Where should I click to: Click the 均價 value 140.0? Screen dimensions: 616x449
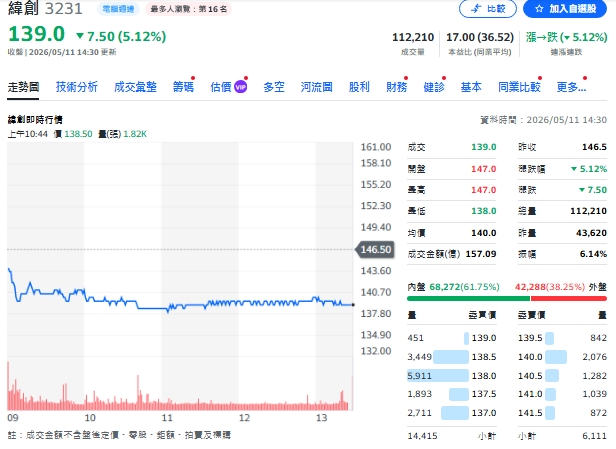484,233
